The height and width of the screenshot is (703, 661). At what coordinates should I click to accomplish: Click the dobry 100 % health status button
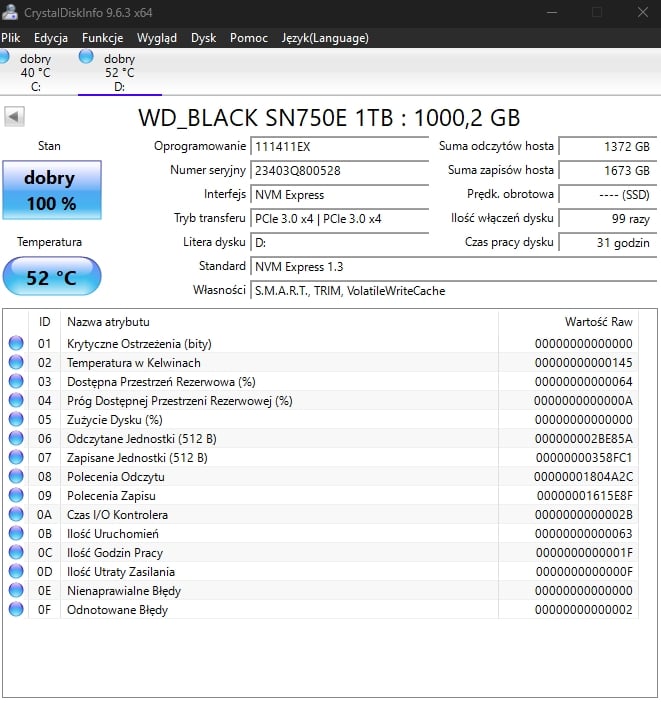point(50,190)
